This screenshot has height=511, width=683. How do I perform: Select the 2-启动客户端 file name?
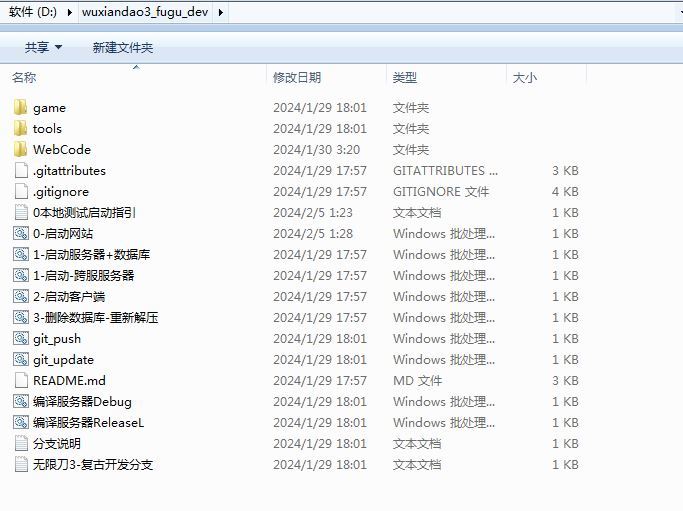click(x=69, y=297)
